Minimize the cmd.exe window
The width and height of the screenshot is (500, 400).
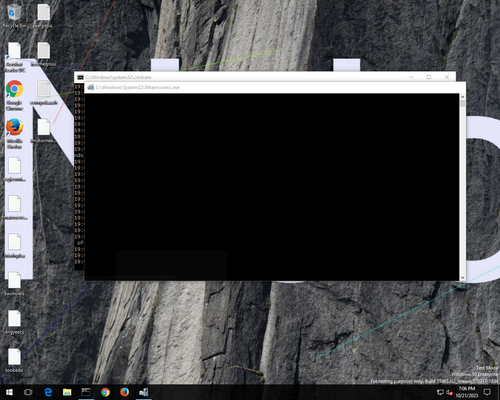tap(411, 77)
